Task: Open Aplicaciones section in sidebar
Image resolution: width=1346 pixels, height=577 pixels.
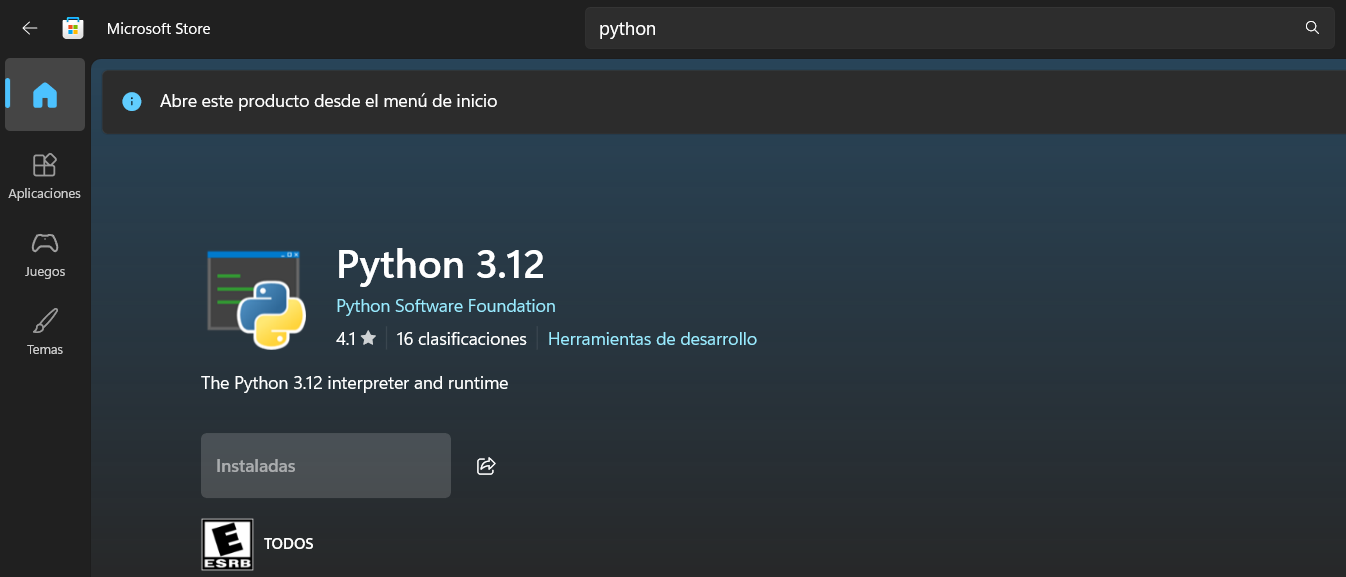Action: (45, 176)
